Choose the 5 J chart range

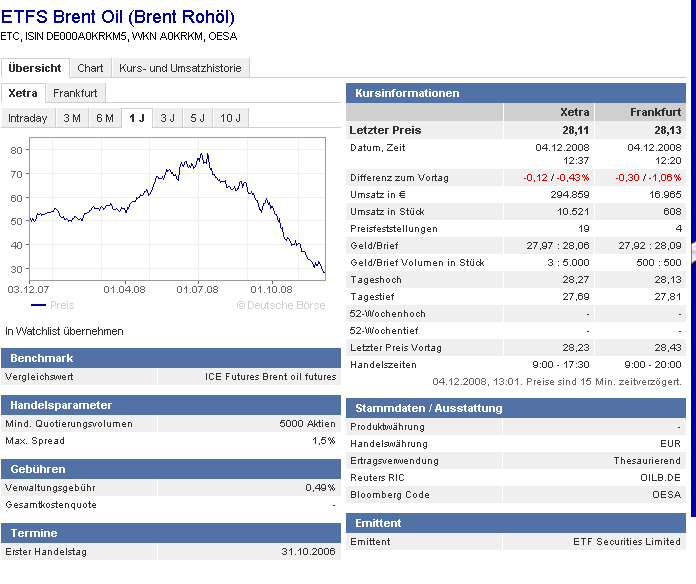(x=198, y=118)
